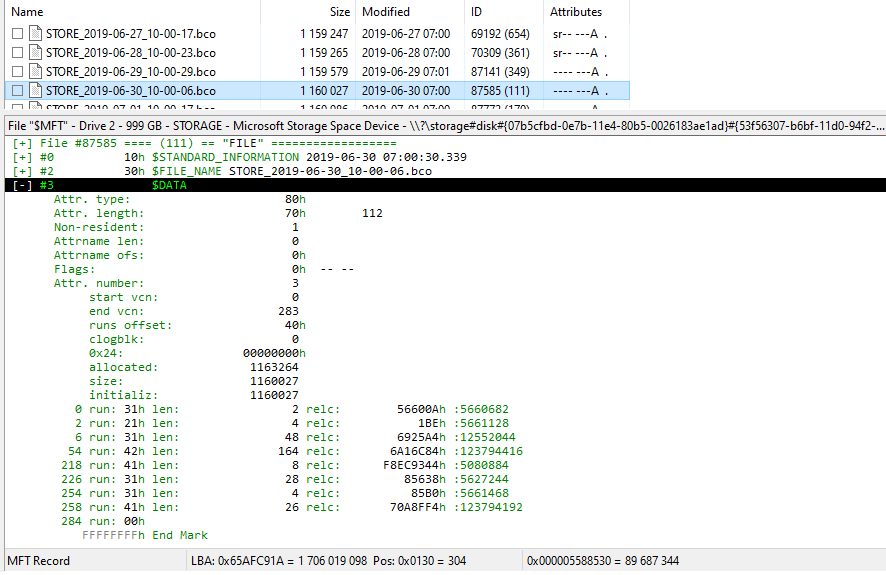886x575 pixels.
Task: Click run 254 cluster value 5661468
Action: tap(484, 493)
